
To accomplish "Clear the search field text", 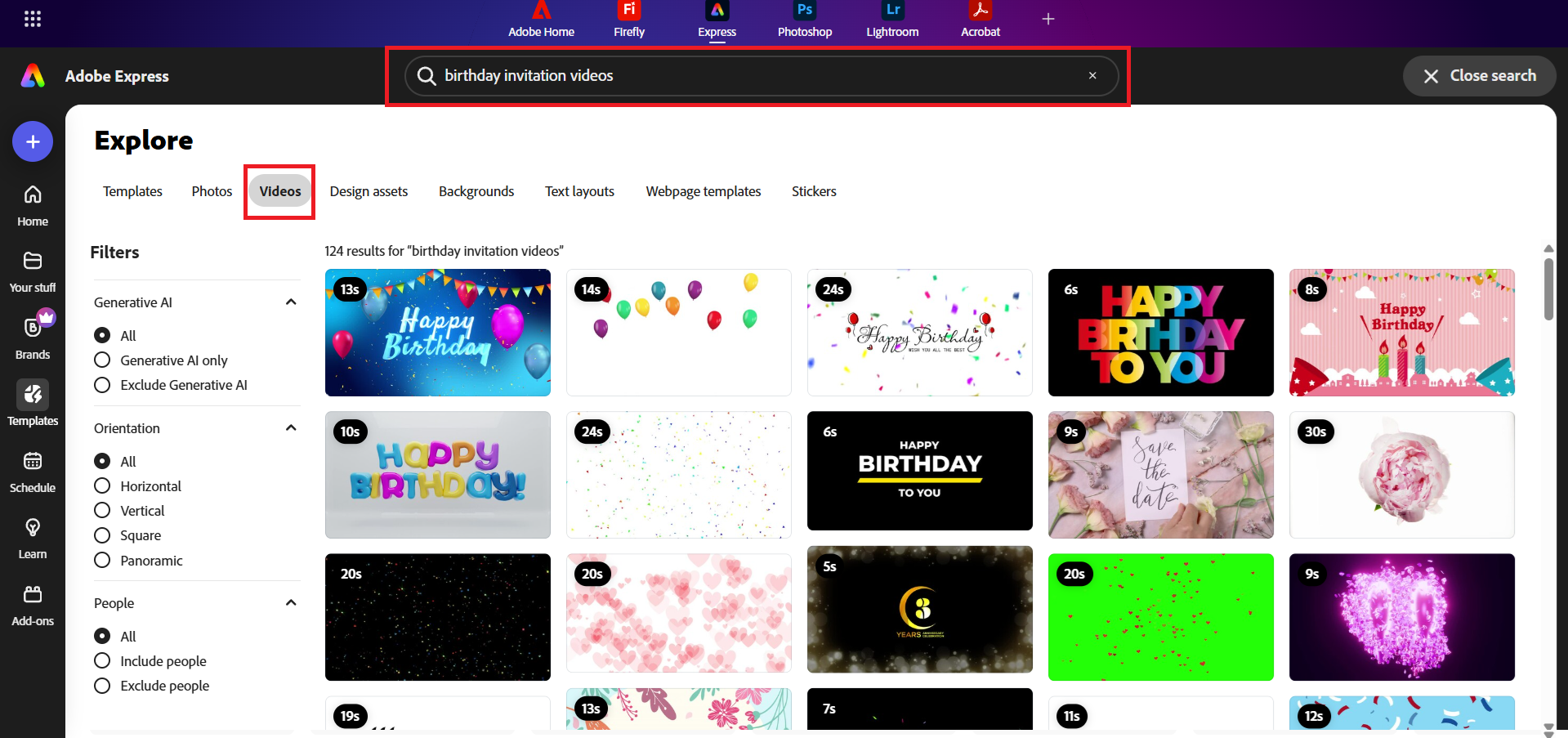I will 1092,76.
